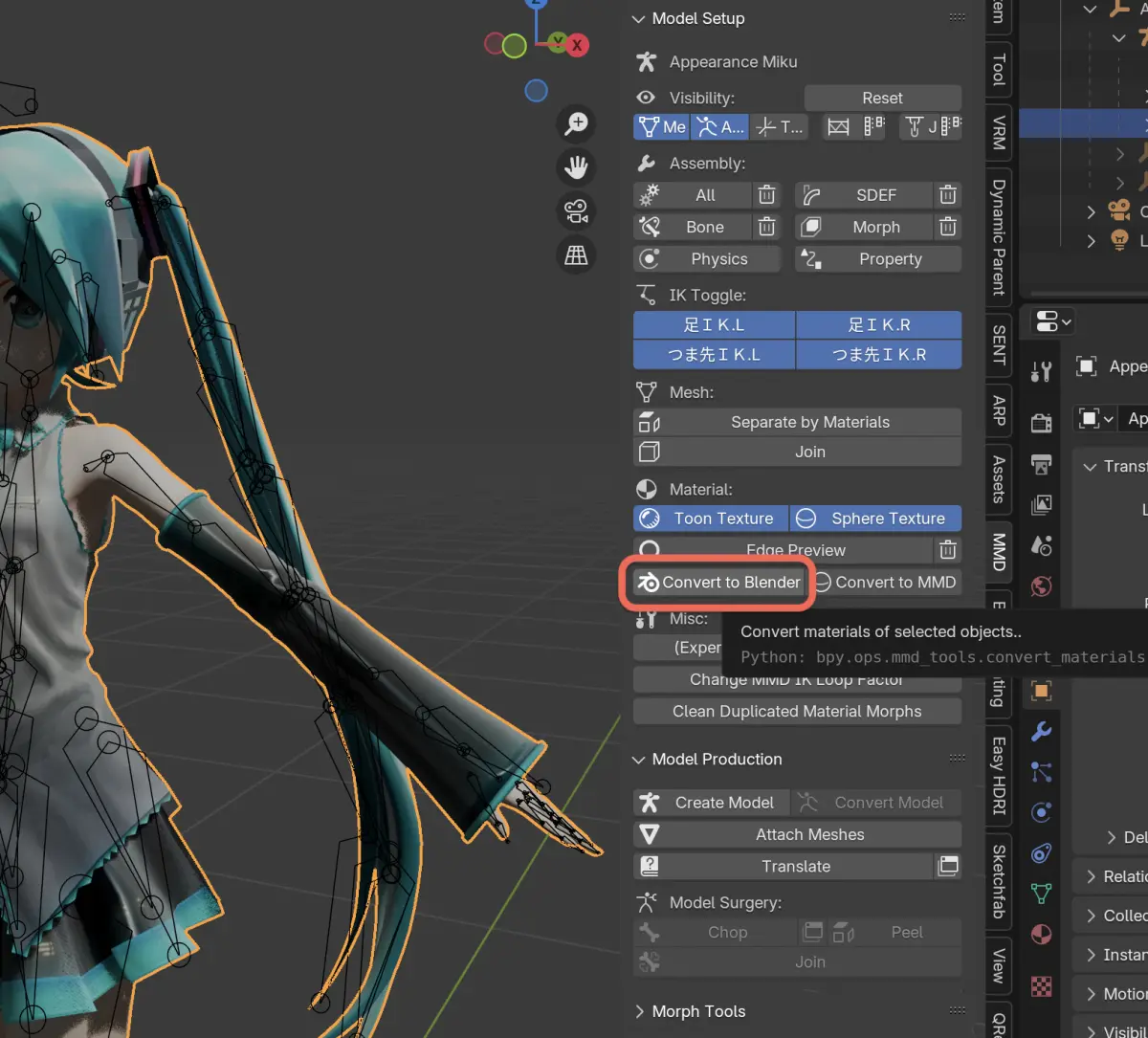Expand the Motion Paths panel

(1092, 994)
